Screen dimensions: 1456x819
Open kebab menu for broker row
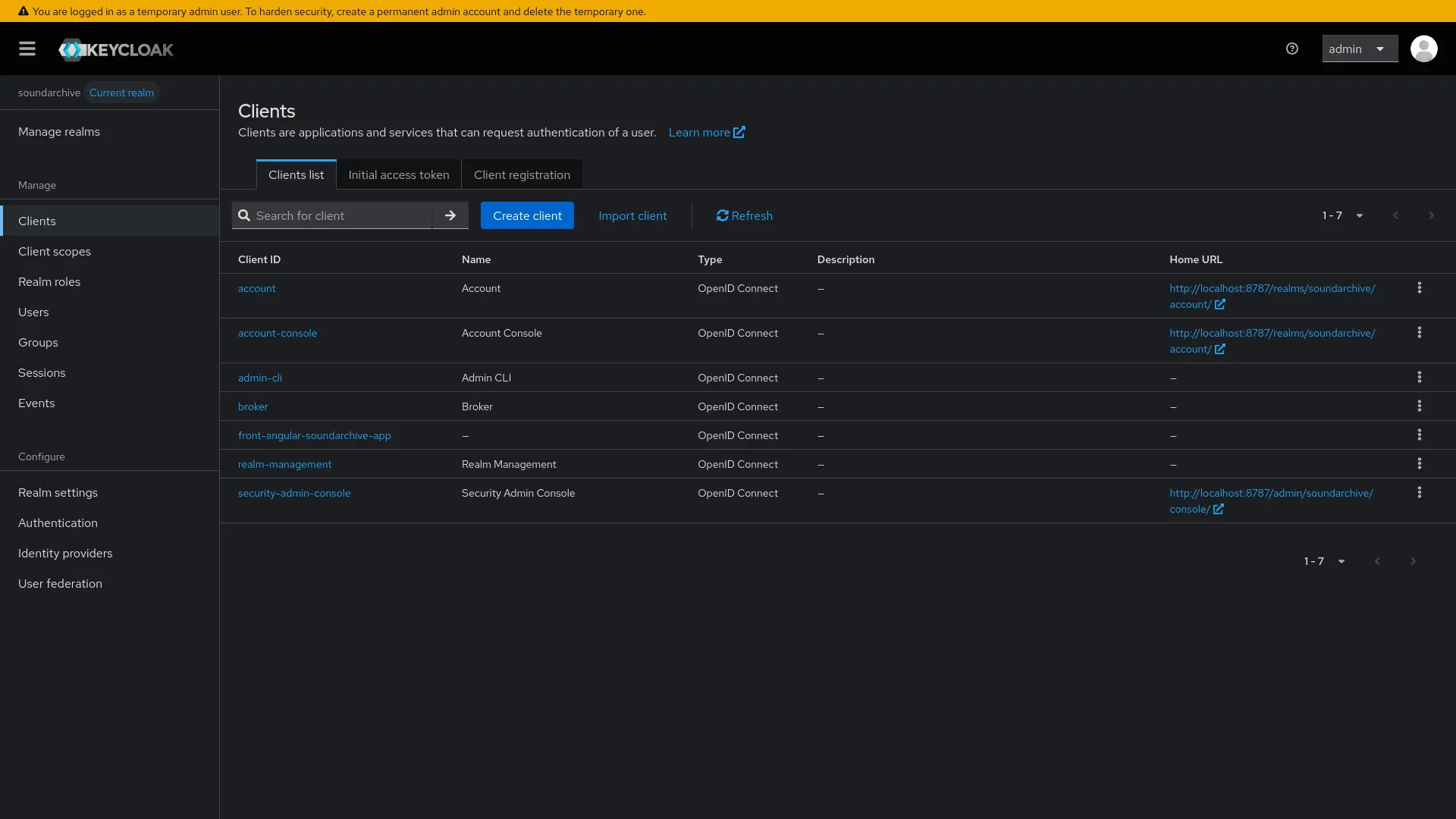point(1420,406)
